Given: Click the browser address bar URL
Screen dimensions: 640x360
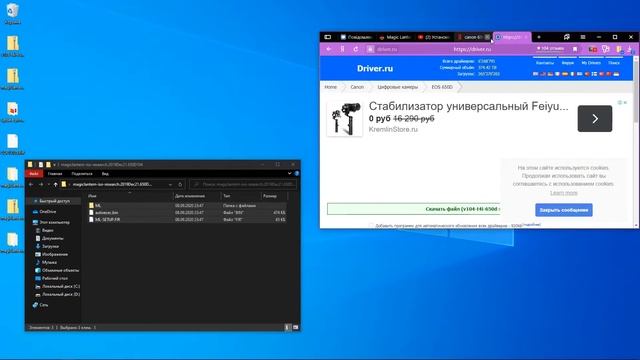Looking at the screenshot, I should [x=472, y=49].
